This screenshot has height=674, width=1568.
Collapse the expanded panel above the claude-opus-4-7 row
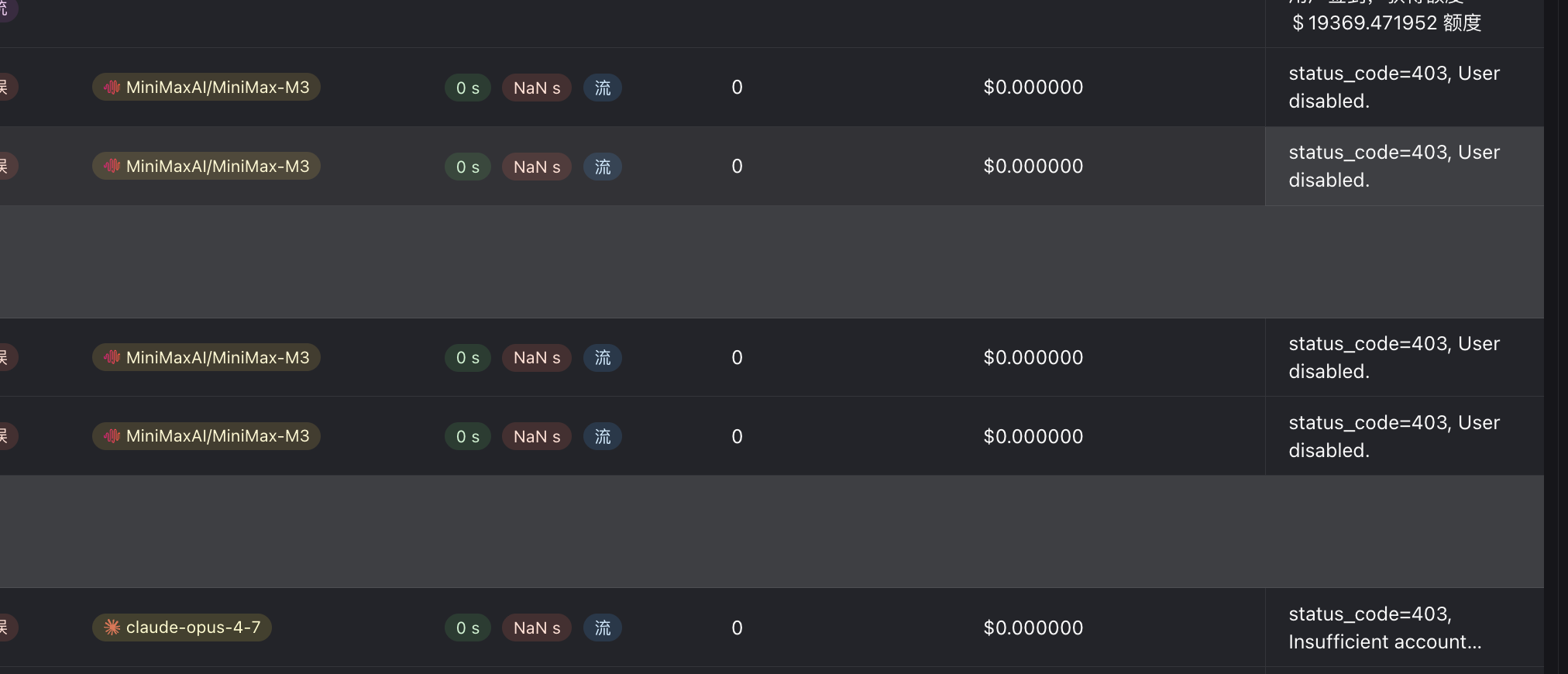(x=772, y=531)
